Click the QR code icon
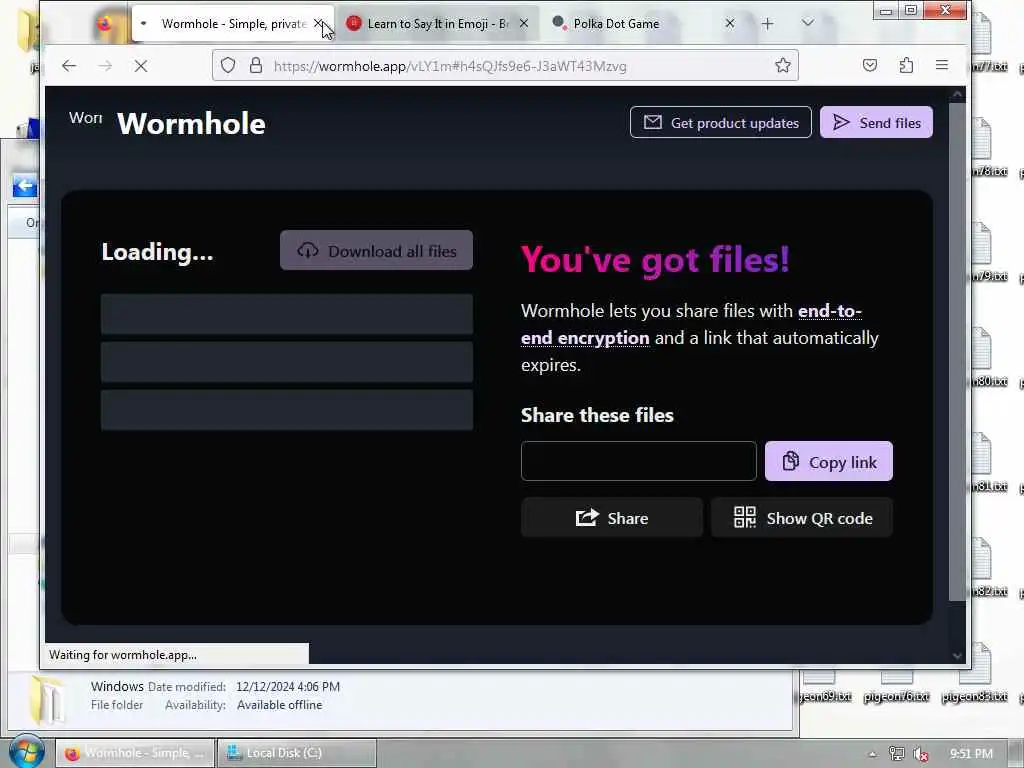The width and height of the screenshot is (1024, 768). [x=744, y=517]
